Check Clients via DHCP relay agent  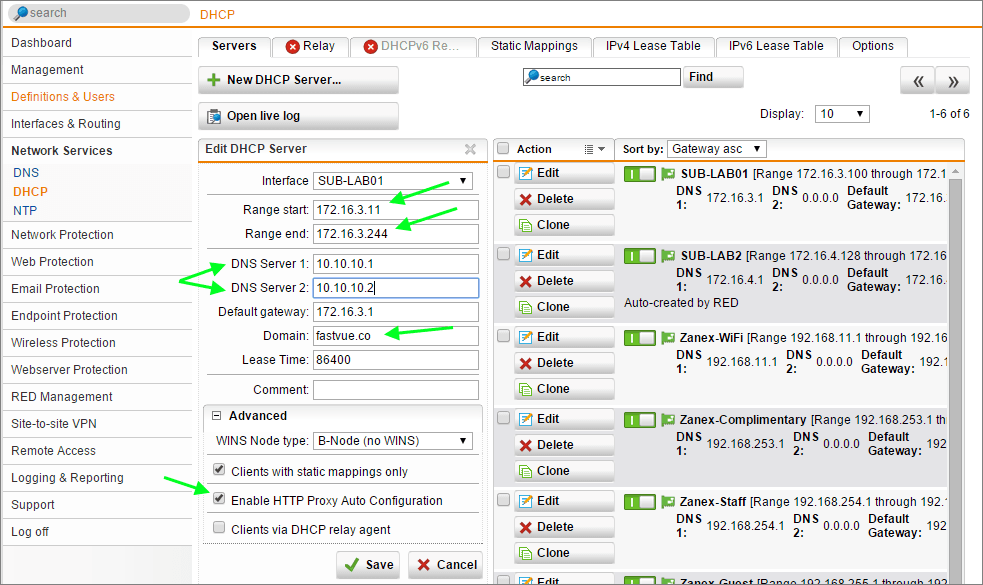[x=219, y=527]
